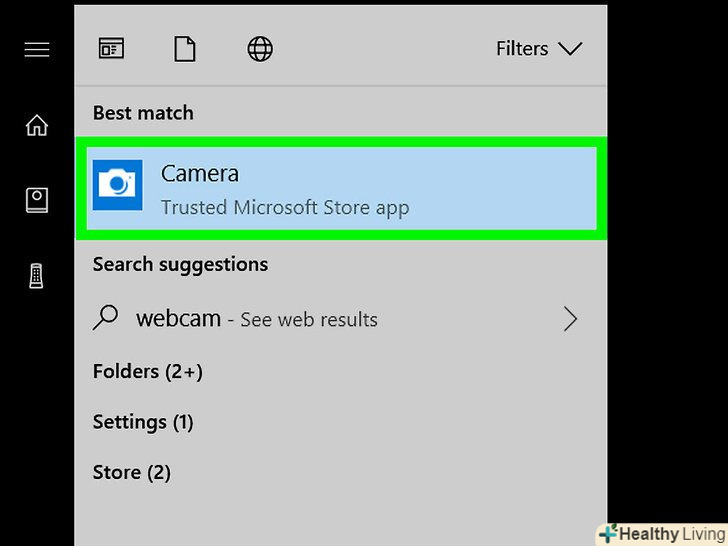Viewport: 728px width, 546px height.
Task: Click the tower-shaped icon in the sidebar
Action: 37,277
